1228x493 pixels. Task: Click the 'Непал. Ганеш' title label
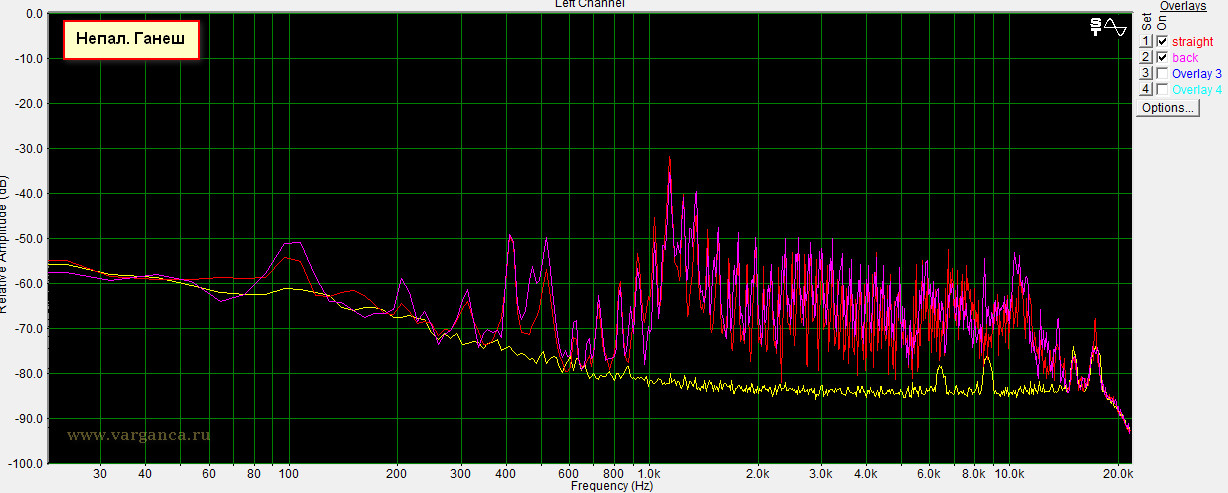(132, 41)
